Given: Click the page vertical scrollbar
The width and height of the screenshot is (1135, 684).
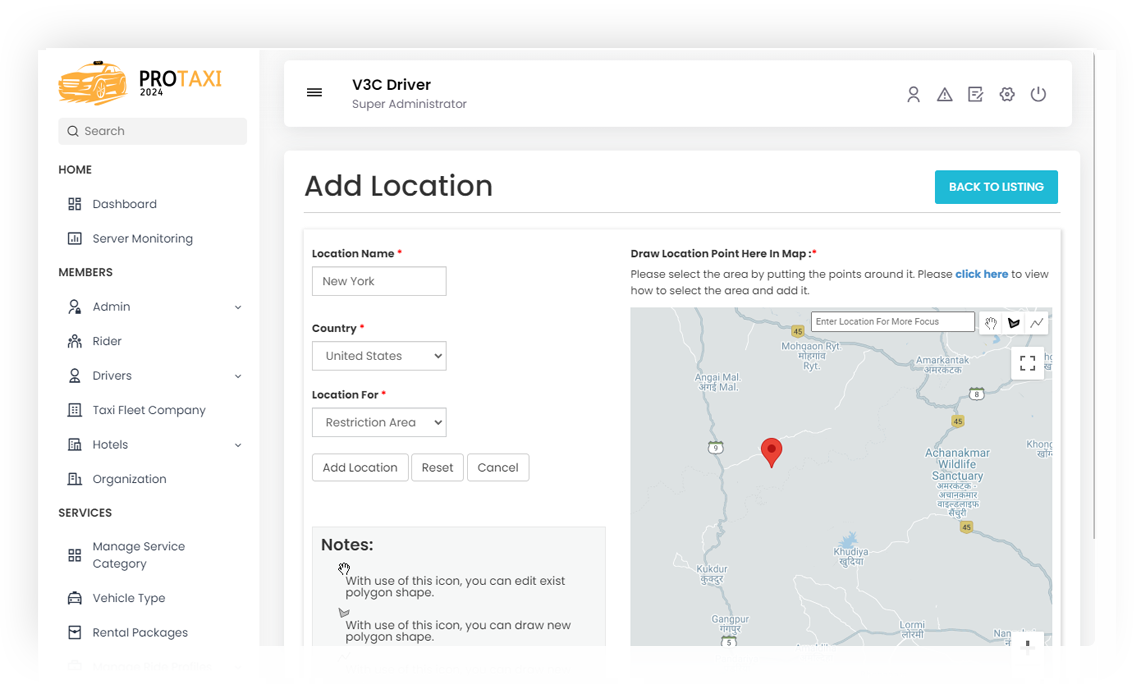Looking at the screenshot, I should pyautogui.click(x=1094, y=297).
